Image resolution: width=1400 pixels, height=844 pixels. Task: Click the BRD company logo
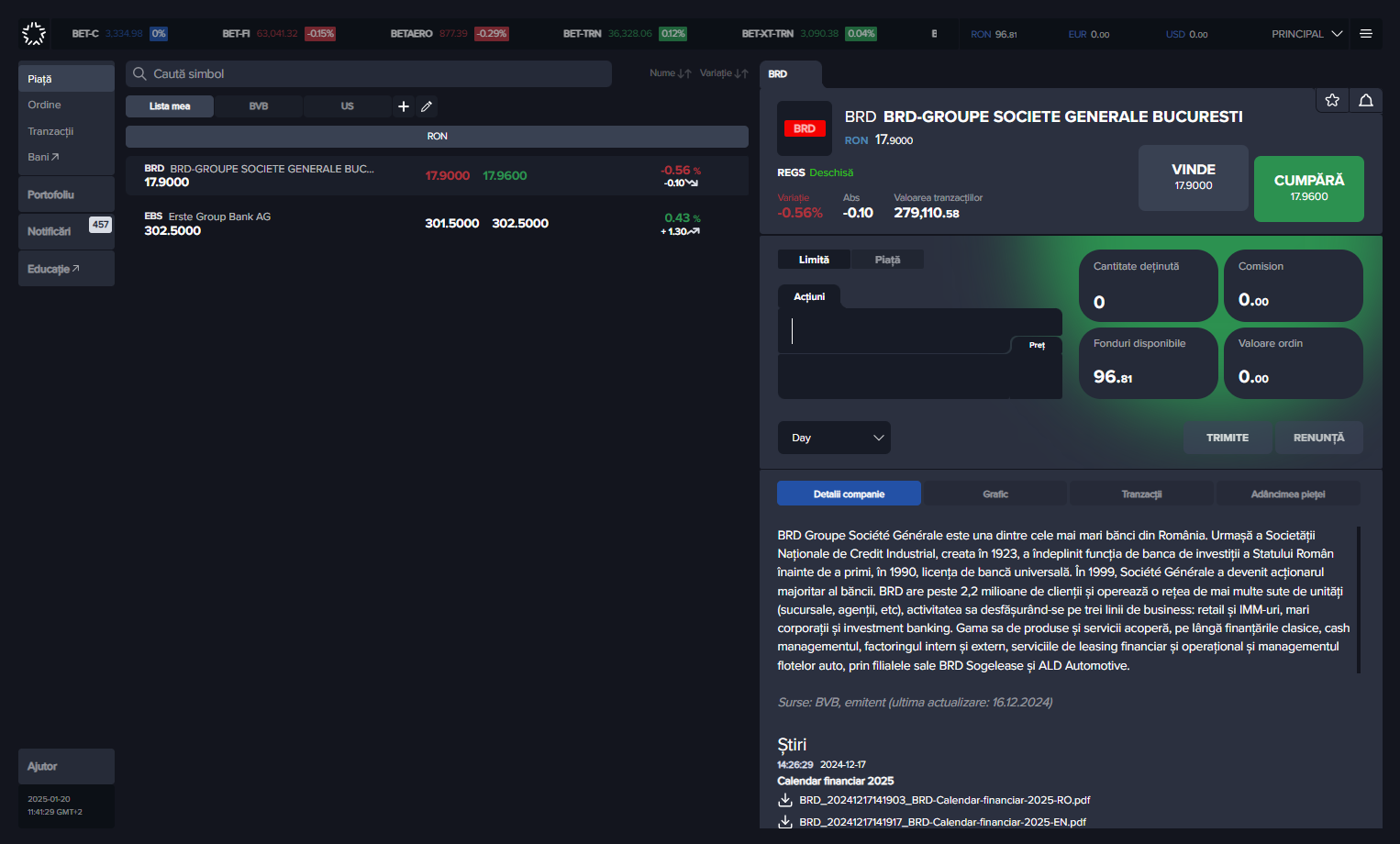(x=805, y=128)
